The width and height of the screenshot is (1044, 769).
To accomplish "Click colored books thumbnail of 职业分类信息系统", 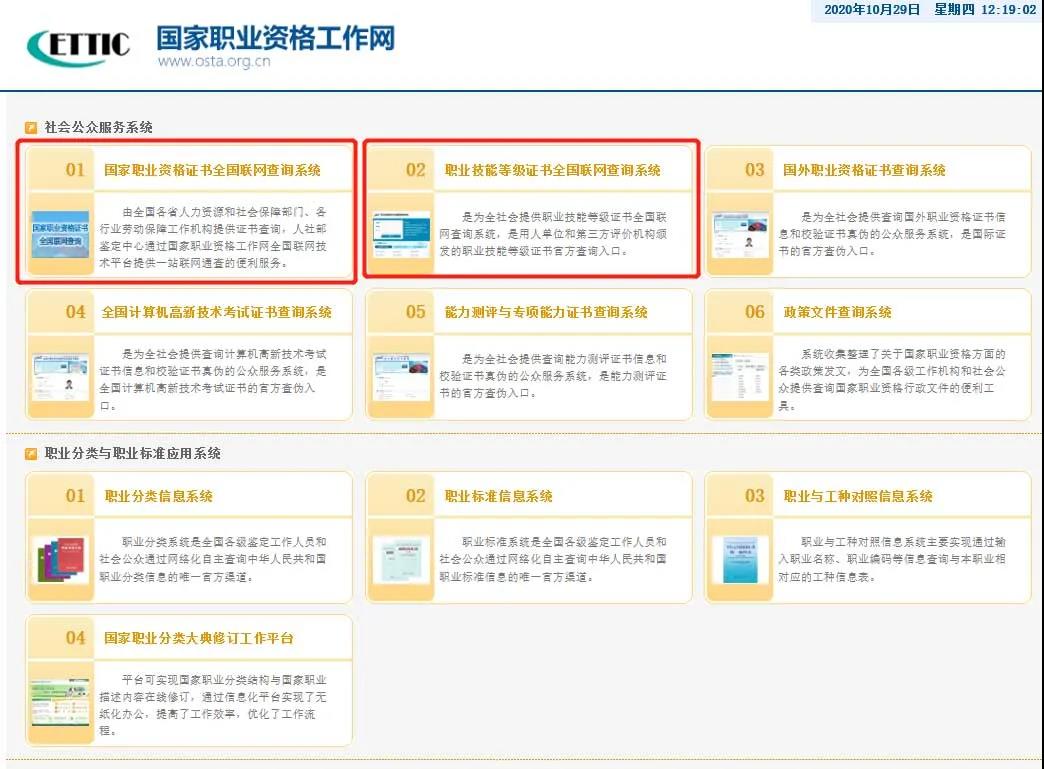I will point(60,560).
